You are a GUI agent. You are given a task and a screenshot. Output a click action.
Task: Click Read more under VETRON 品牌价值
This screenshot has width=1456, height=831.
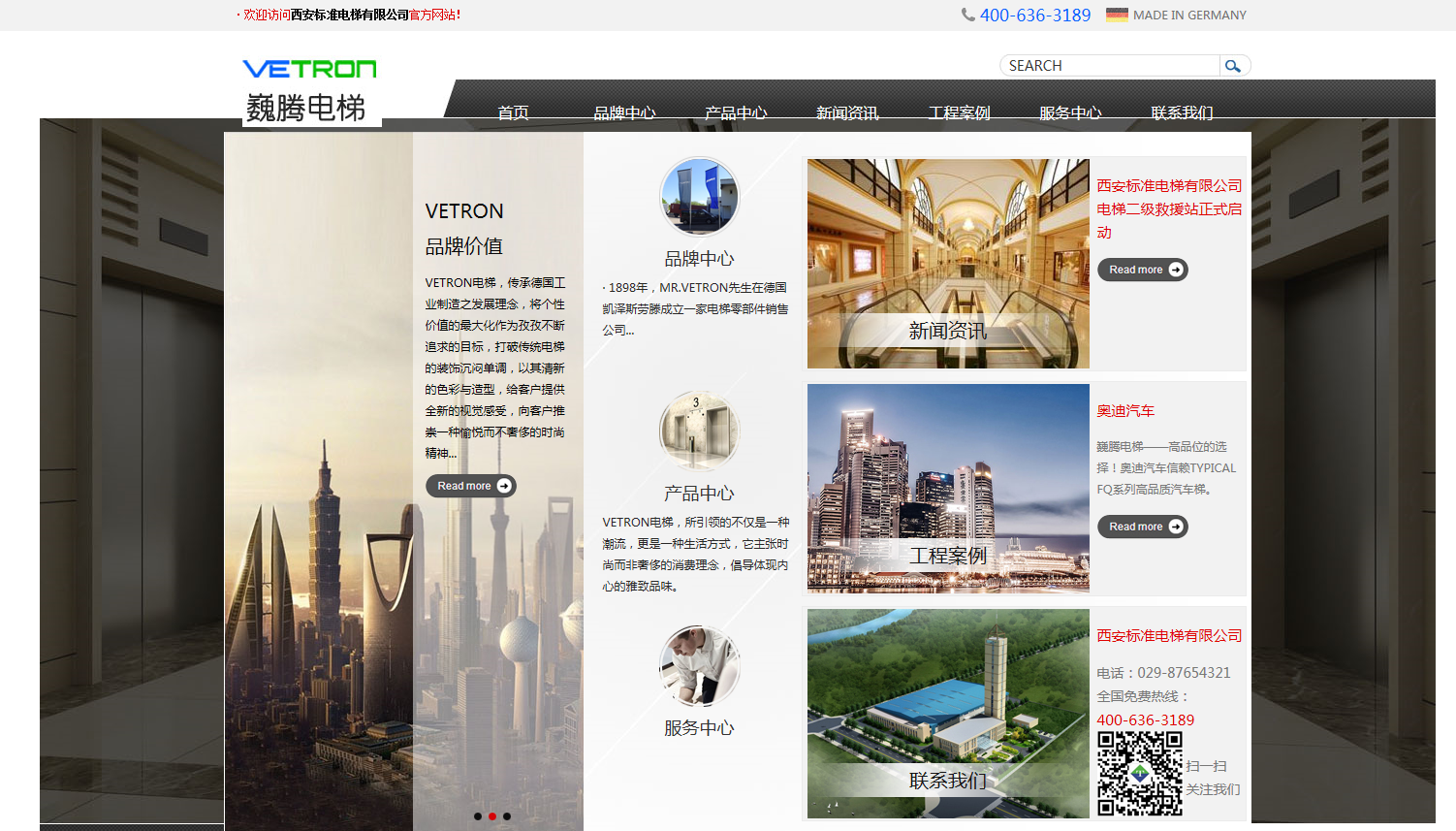(x=471, y=486)
